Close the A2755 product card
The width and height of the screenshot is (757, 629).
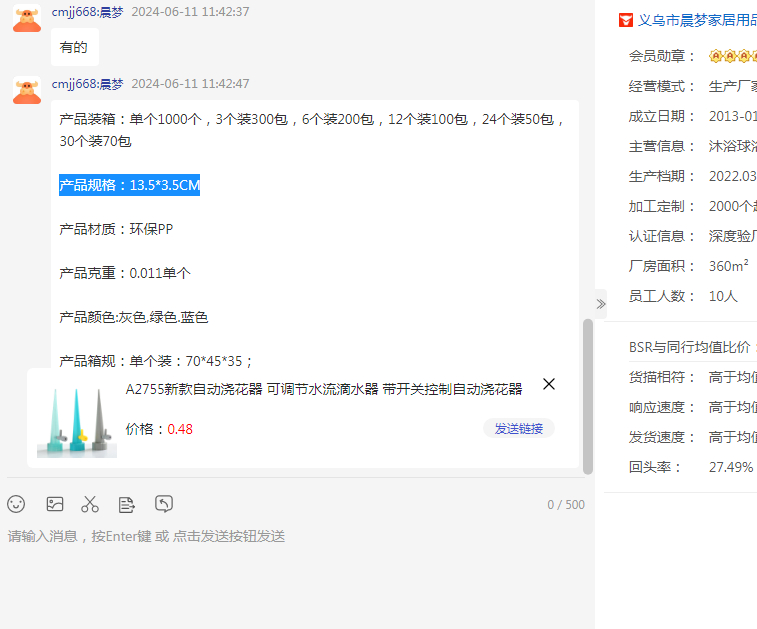point(548,384)
